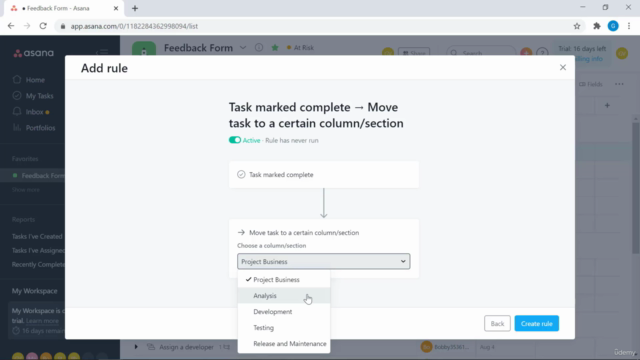This screenshot has height=360, width=640.
Task: Click project info icon beside Feedback Form
Action: point(259,47)
